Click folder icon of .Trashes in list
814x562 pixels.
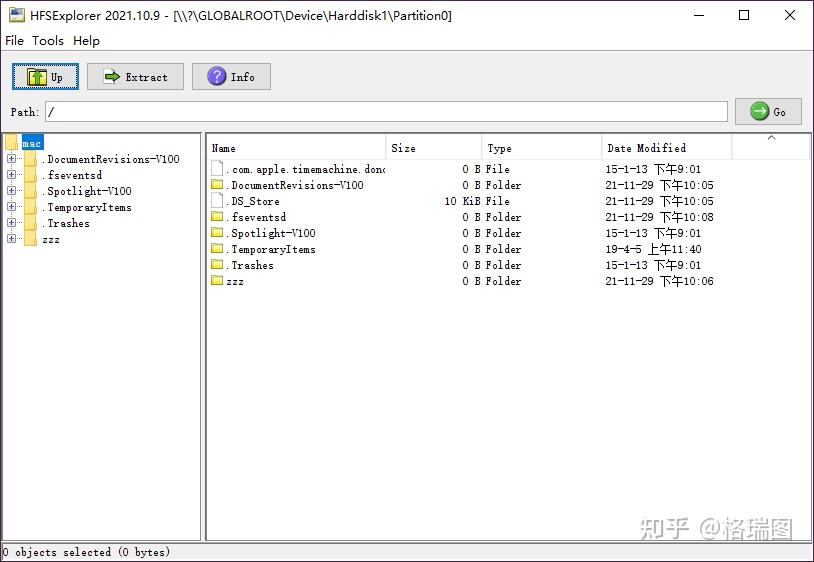pos(217,265)
